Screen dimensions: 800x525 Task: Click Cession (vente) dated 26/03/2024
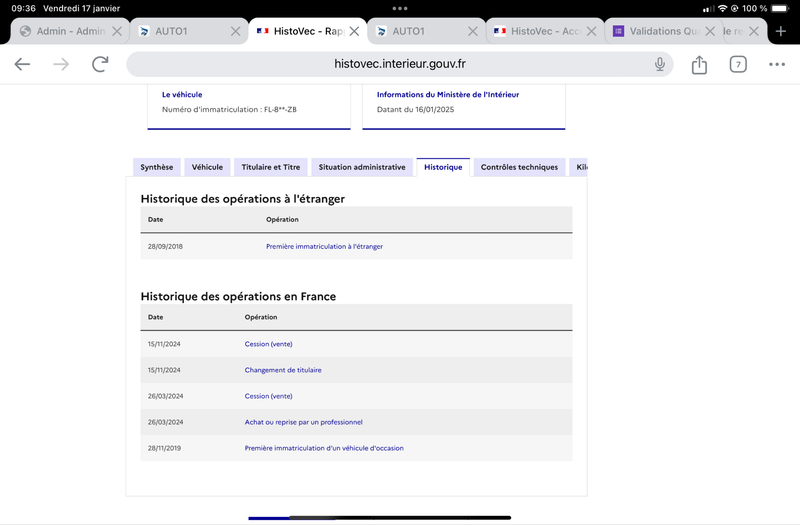coord(268,396)
